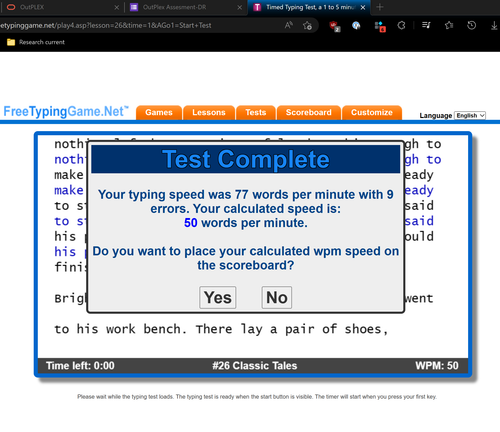Open Research current bookmarks folder
This screenshot has width=500, height=432.
(36, 42)
